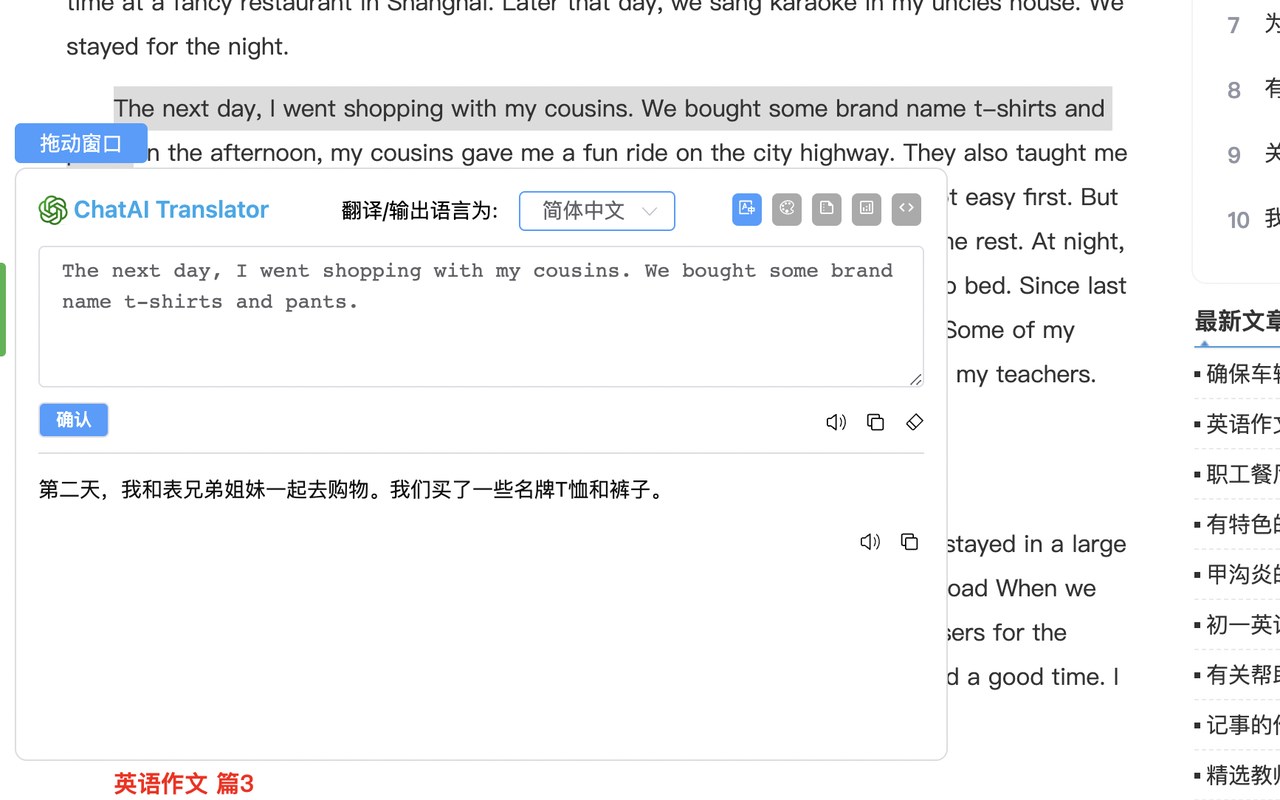Click the ChatAI Translator logo
Screen dimensions: 1280x800
coord(154,209)
